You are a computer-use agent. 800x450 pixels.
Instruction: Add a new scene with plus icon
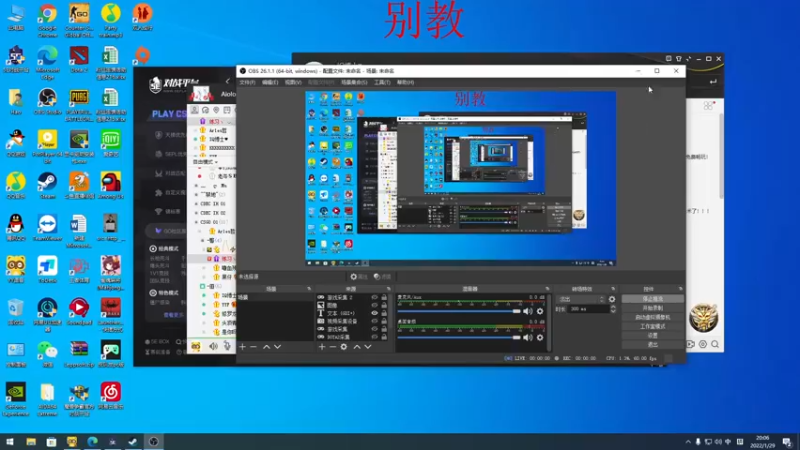(243, 347)
